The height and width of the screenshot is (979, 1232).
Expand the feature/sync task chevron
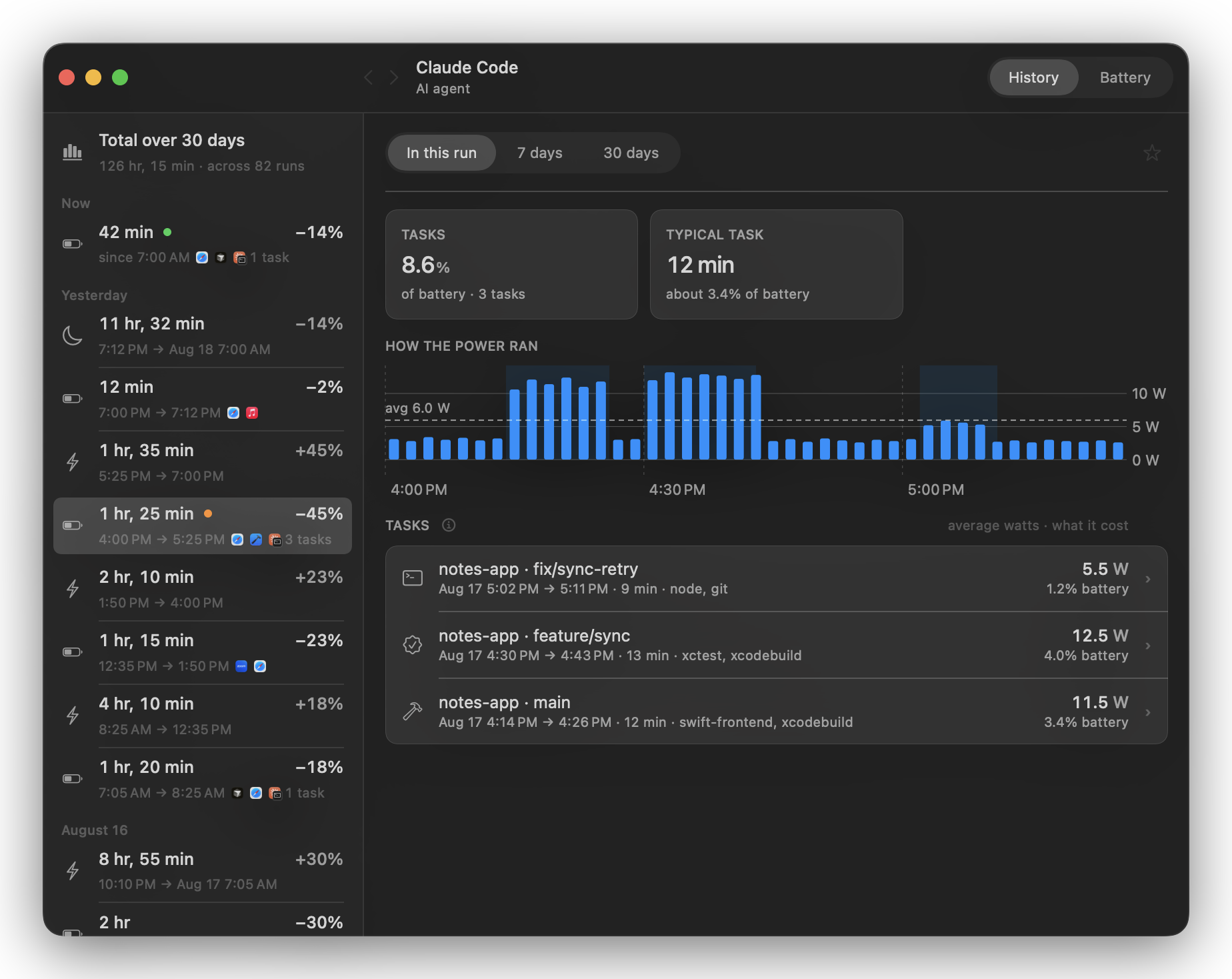pyautogui.click(x=1148, y=646)
